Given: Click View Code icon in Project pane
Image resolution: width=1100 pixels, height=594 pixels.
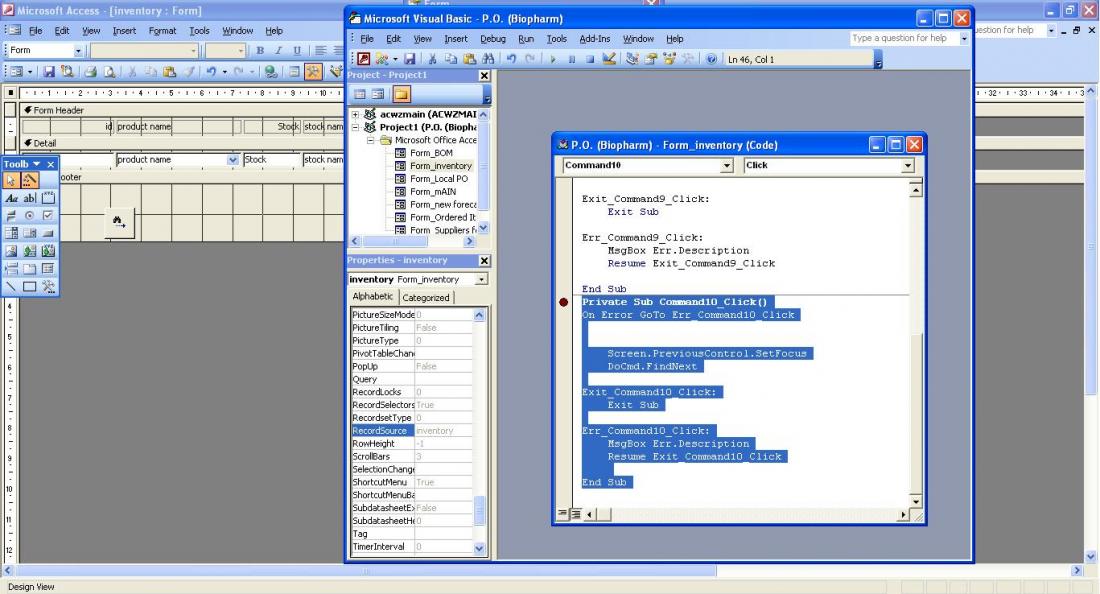Looking at the screenshot, I should (x=360, y=94).
